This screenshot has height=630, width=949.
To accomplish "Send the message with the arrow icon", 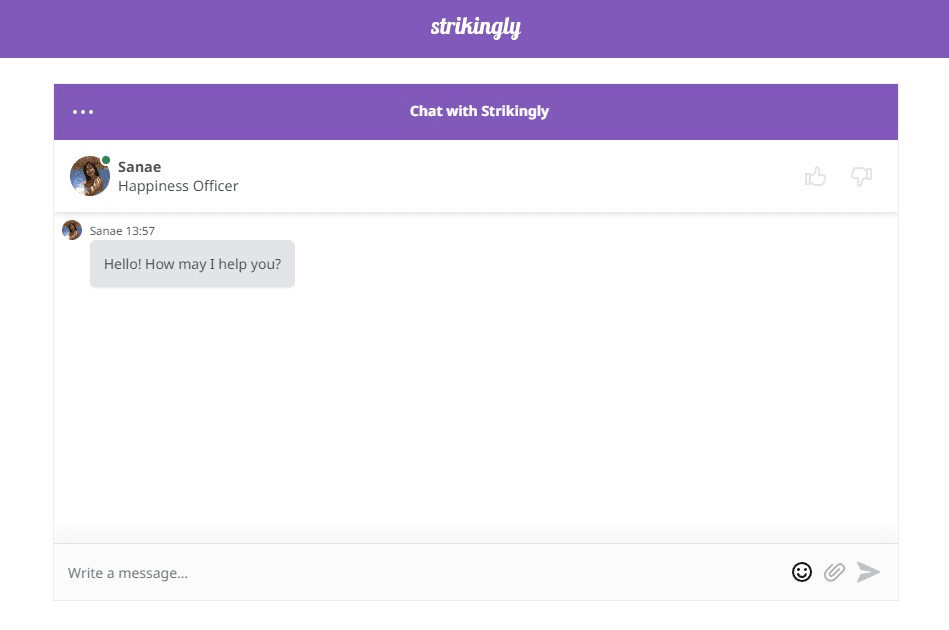I will click(868, 572).
